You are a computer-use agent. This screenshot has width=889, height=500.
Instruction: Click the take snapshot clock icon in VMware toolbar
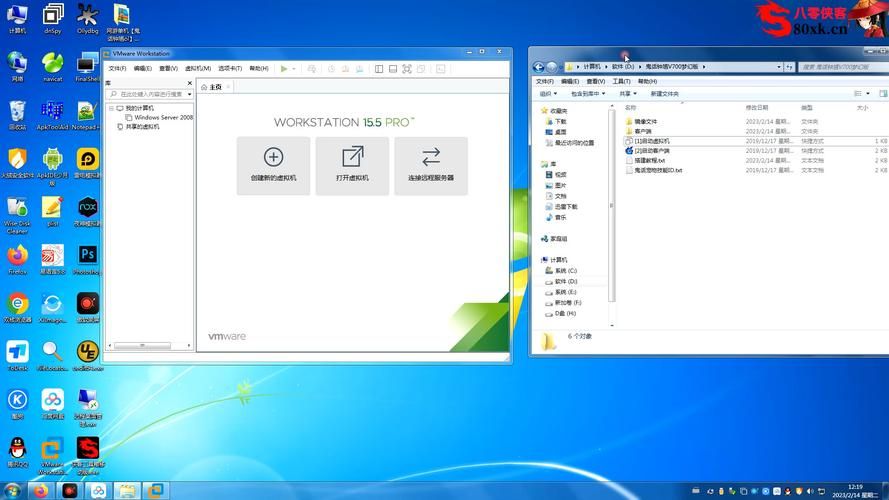click(332, 69)
